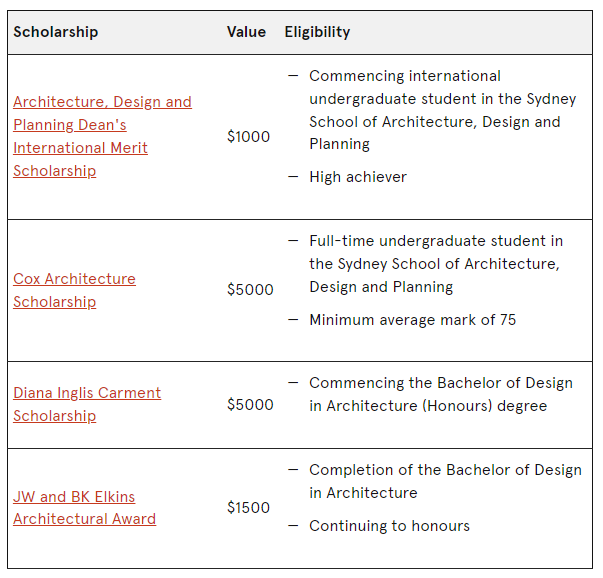The height and width of the screenshot is (578, 603).
Task: Click 'International Merit' line of first link
Action: coord(80,148)
